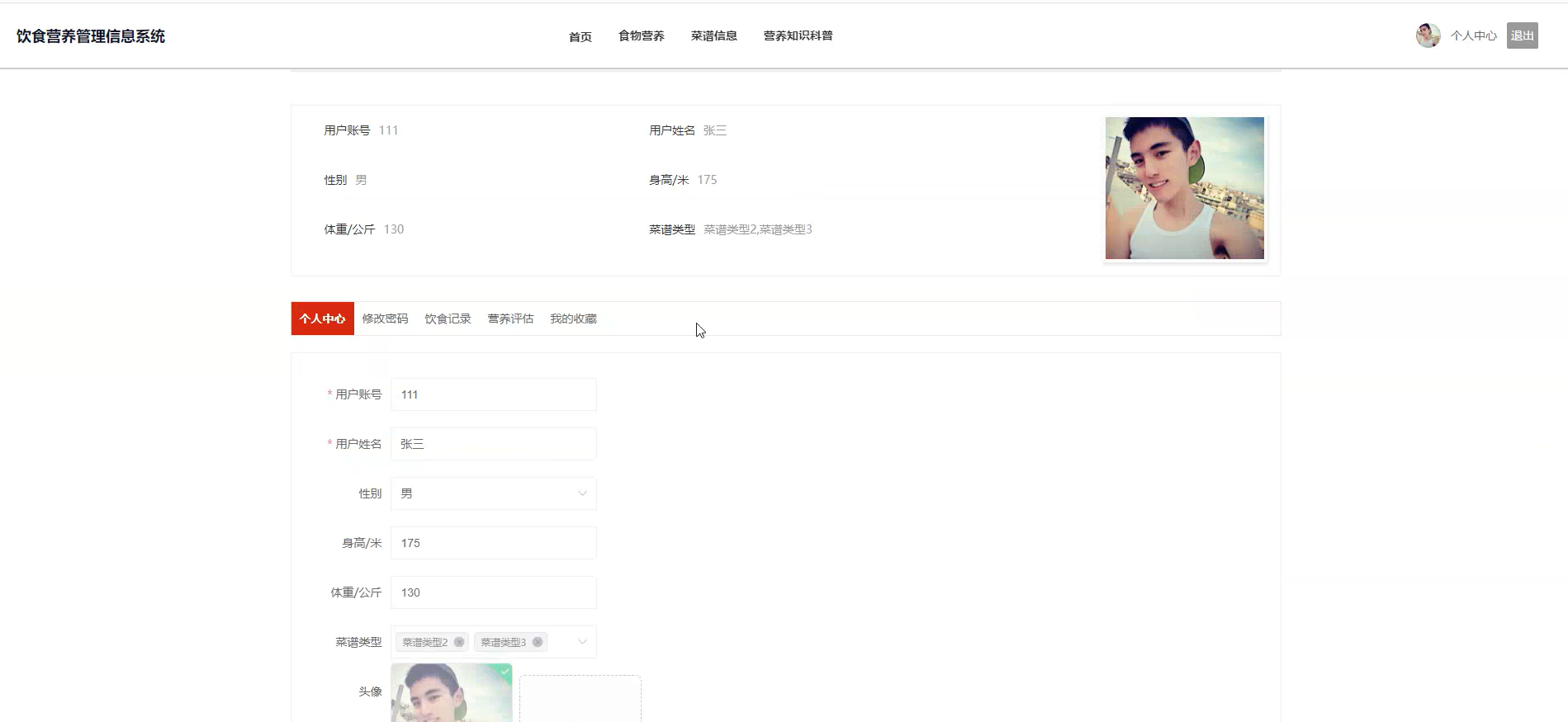The image size is (1568, 722).
Task: Focus the 用户账号 input field
Action: click(x=494, y=394)
